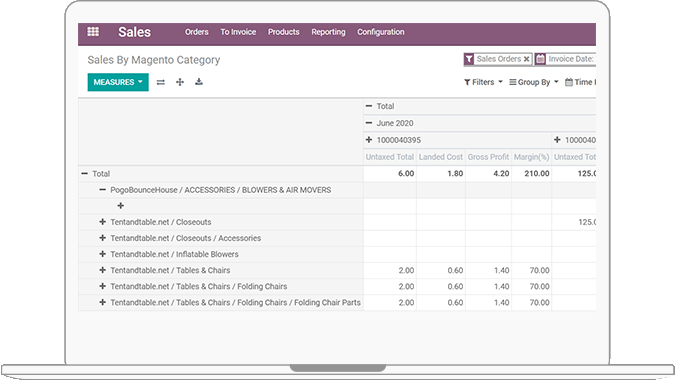Expand the Folding Chair Parts row
The height and width of the screenshot is (380, 675).
point(102,303)
